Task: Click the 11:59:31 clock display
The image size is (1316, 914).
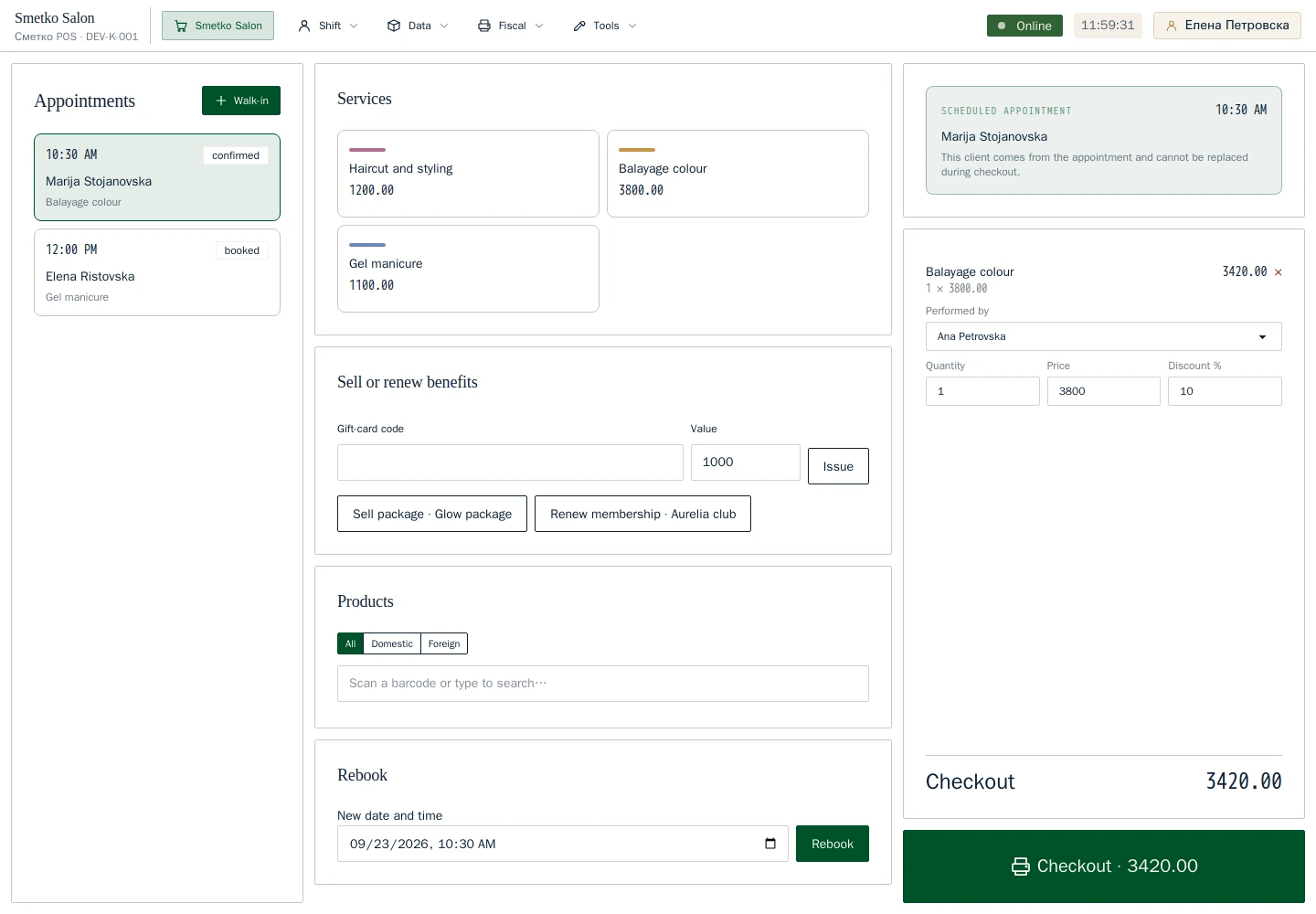Action: pos(1108,26)
